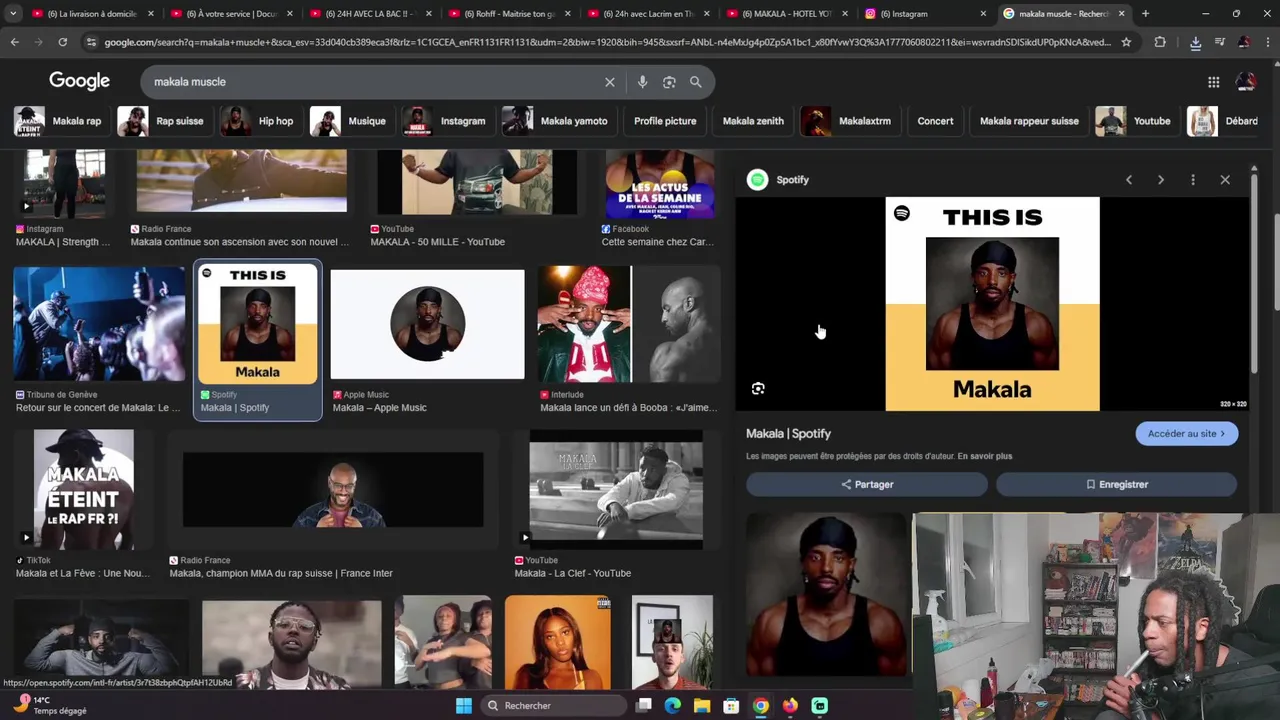Open a new browser tab
Viewport: 1280px width, 720px height.
[x=1145, y=14]
